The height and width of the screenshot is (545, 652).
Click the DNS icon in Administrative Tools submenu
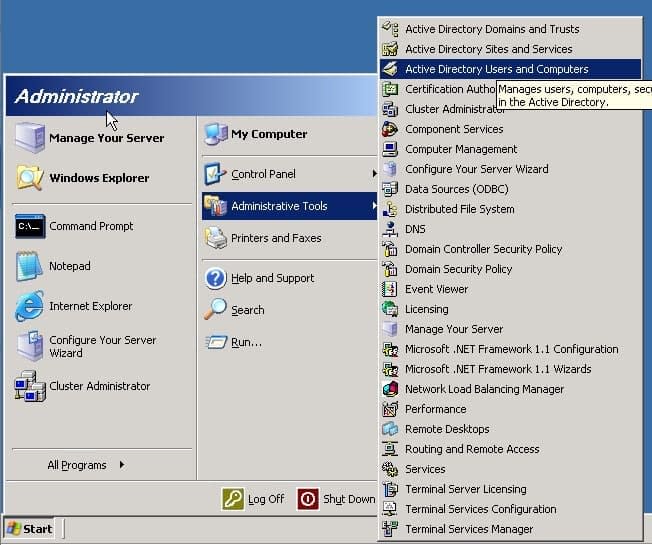click(390, 229)
